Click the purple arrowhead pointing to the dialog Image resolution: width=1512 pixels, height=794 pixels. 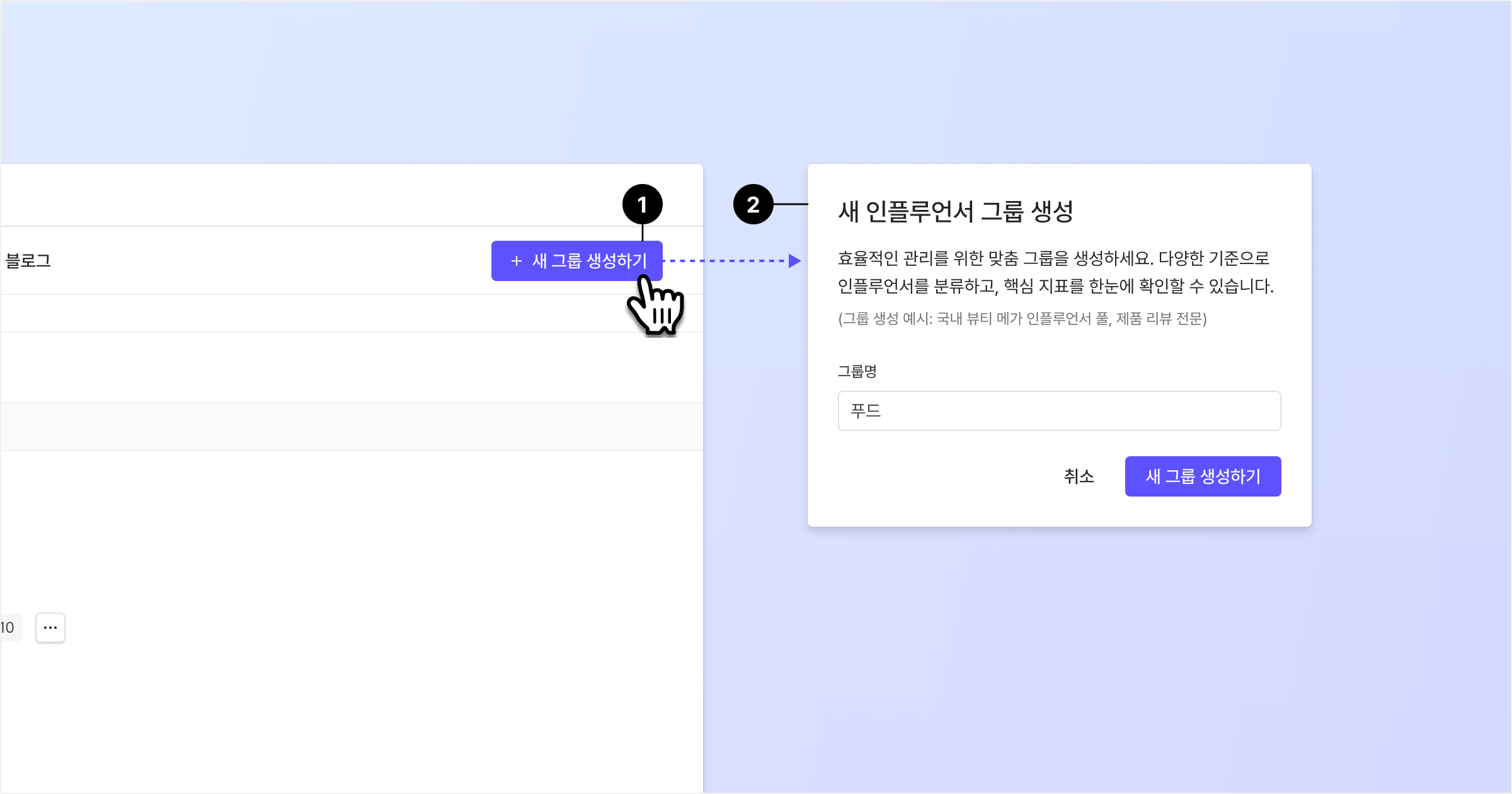pos(794,261)
